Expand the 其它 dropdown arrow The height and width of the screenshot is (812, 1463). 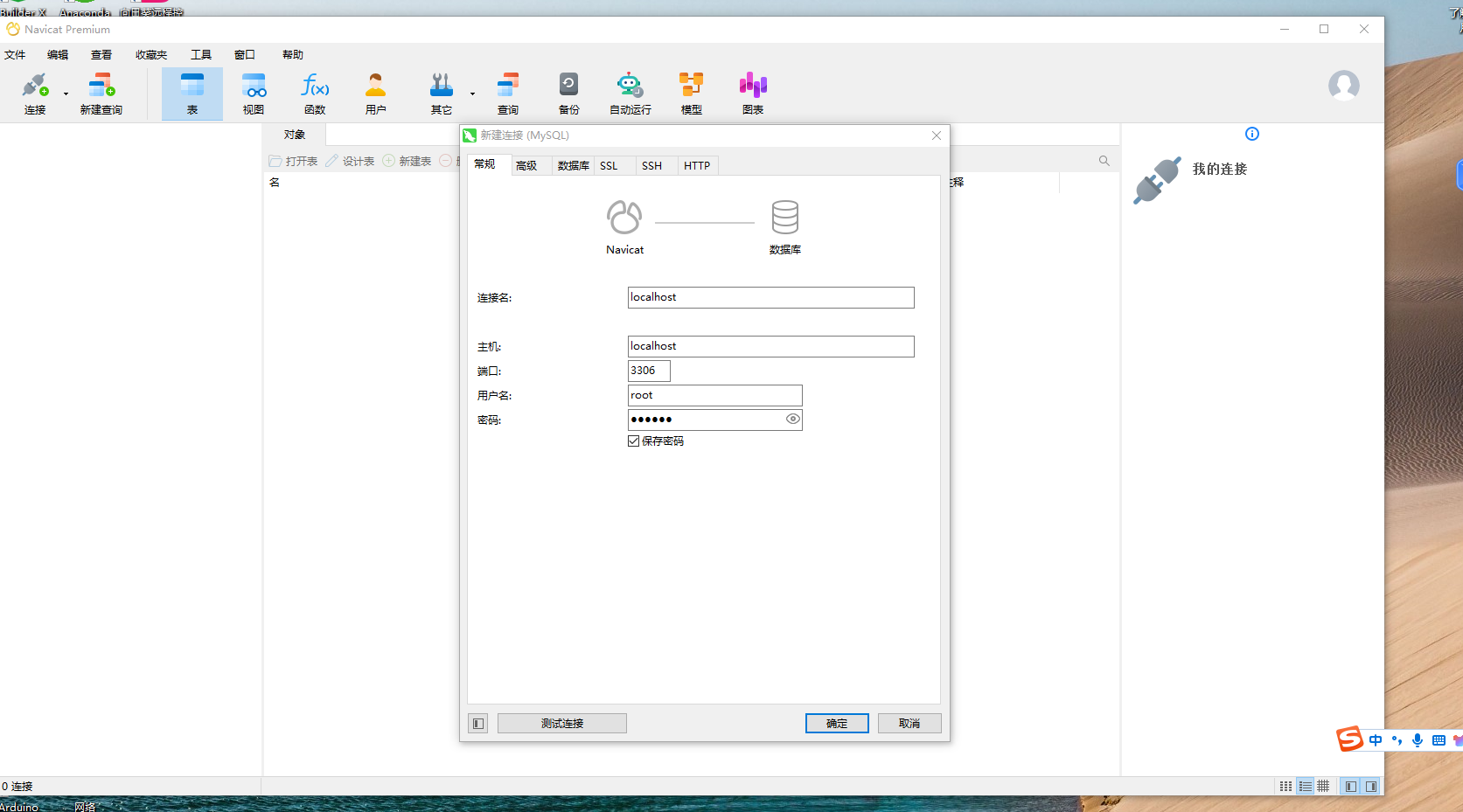click(472, 94)
